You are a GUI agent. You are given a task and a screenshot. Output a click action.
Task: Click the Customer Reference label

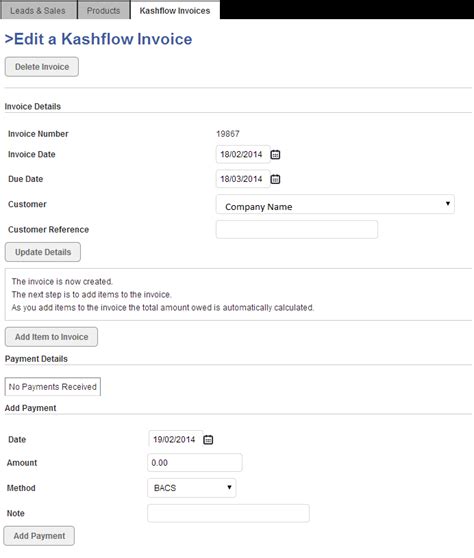coord(48,230)
